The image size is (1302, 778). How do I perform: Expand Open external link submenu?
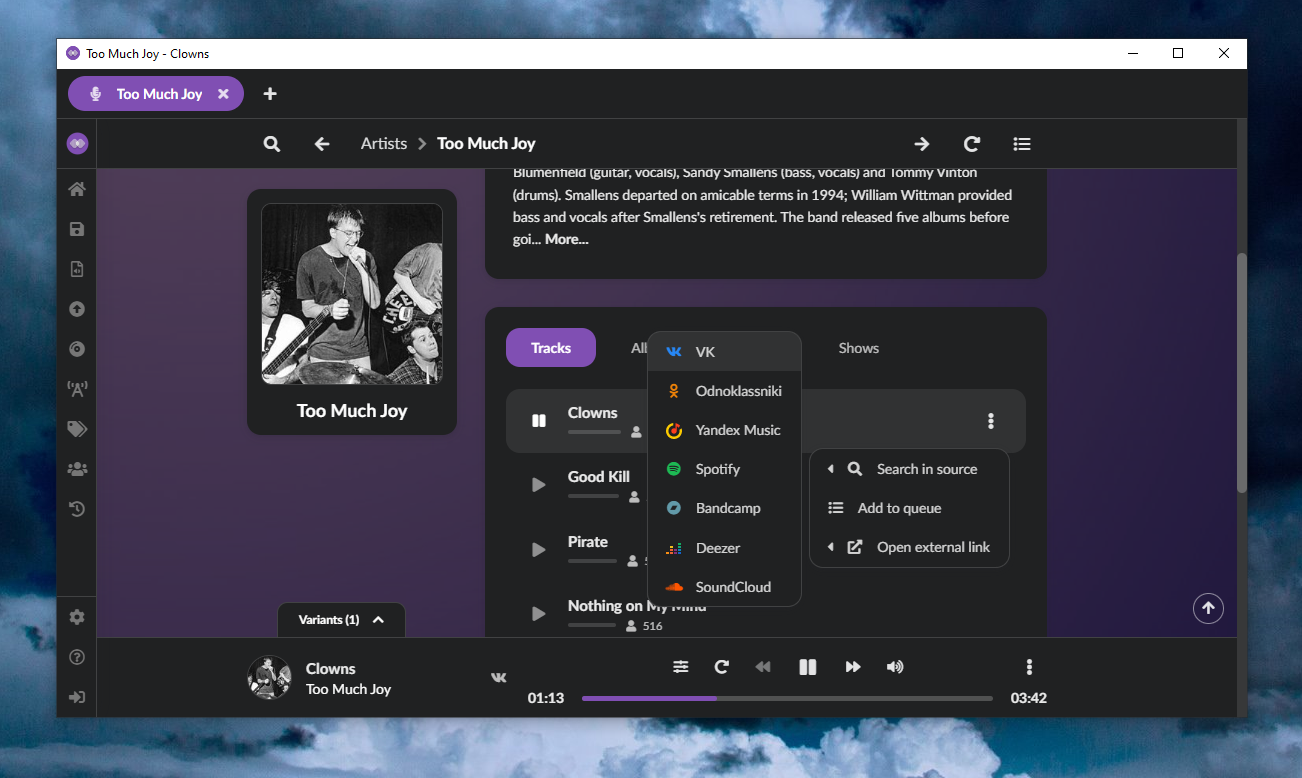tap(909, 547)
